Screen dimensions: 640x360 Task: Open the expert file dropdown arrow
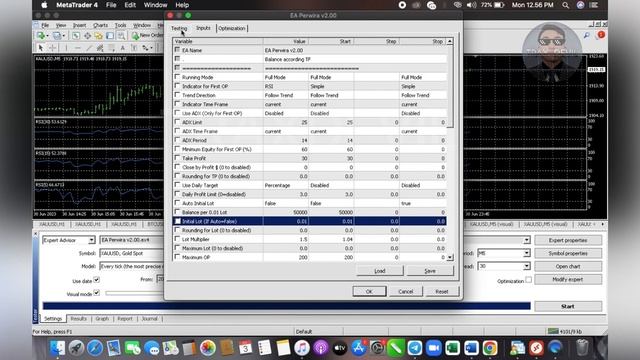[x=527, y=240]
